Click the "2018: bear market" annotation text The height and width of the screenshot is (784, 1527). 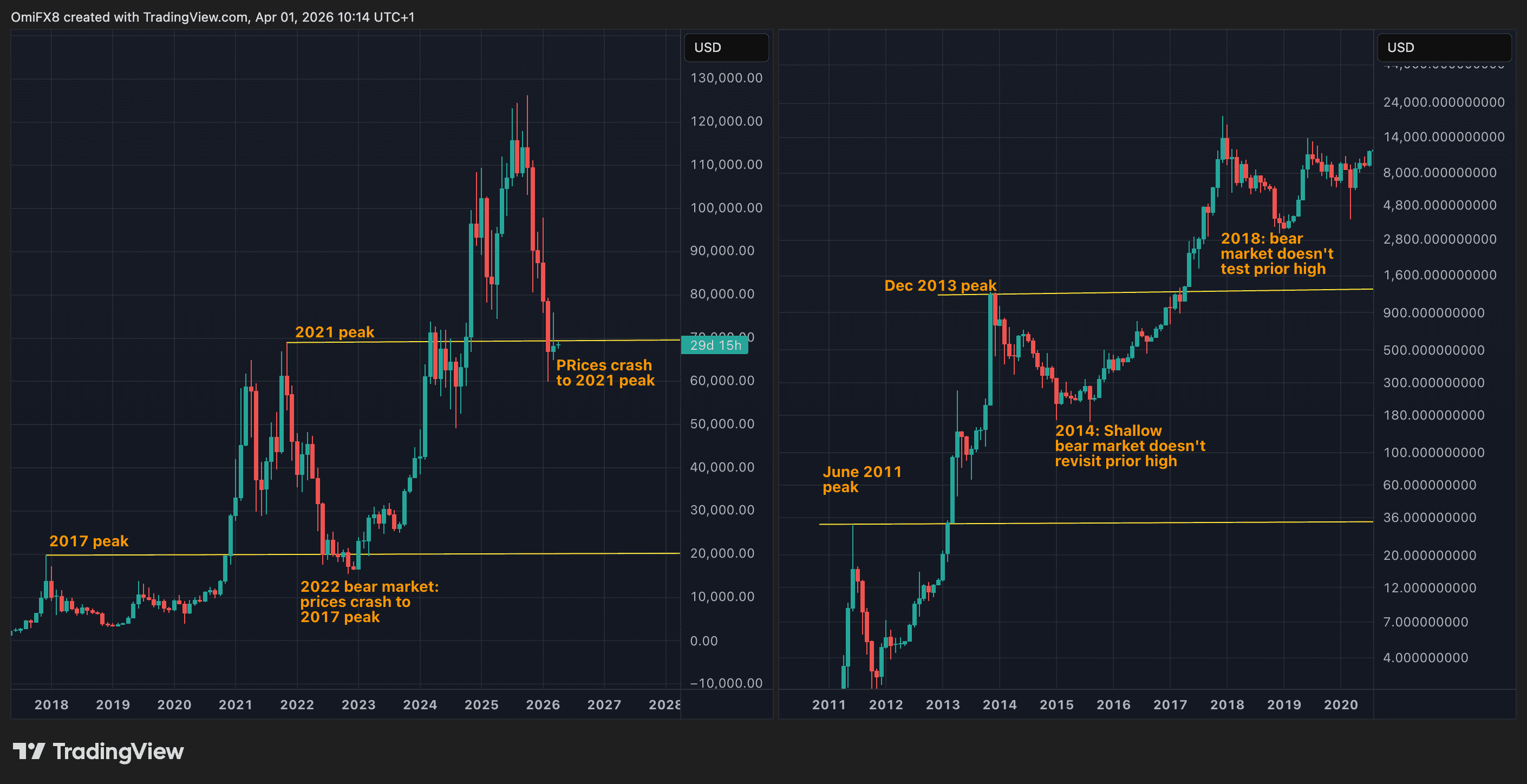(1276, 253)
